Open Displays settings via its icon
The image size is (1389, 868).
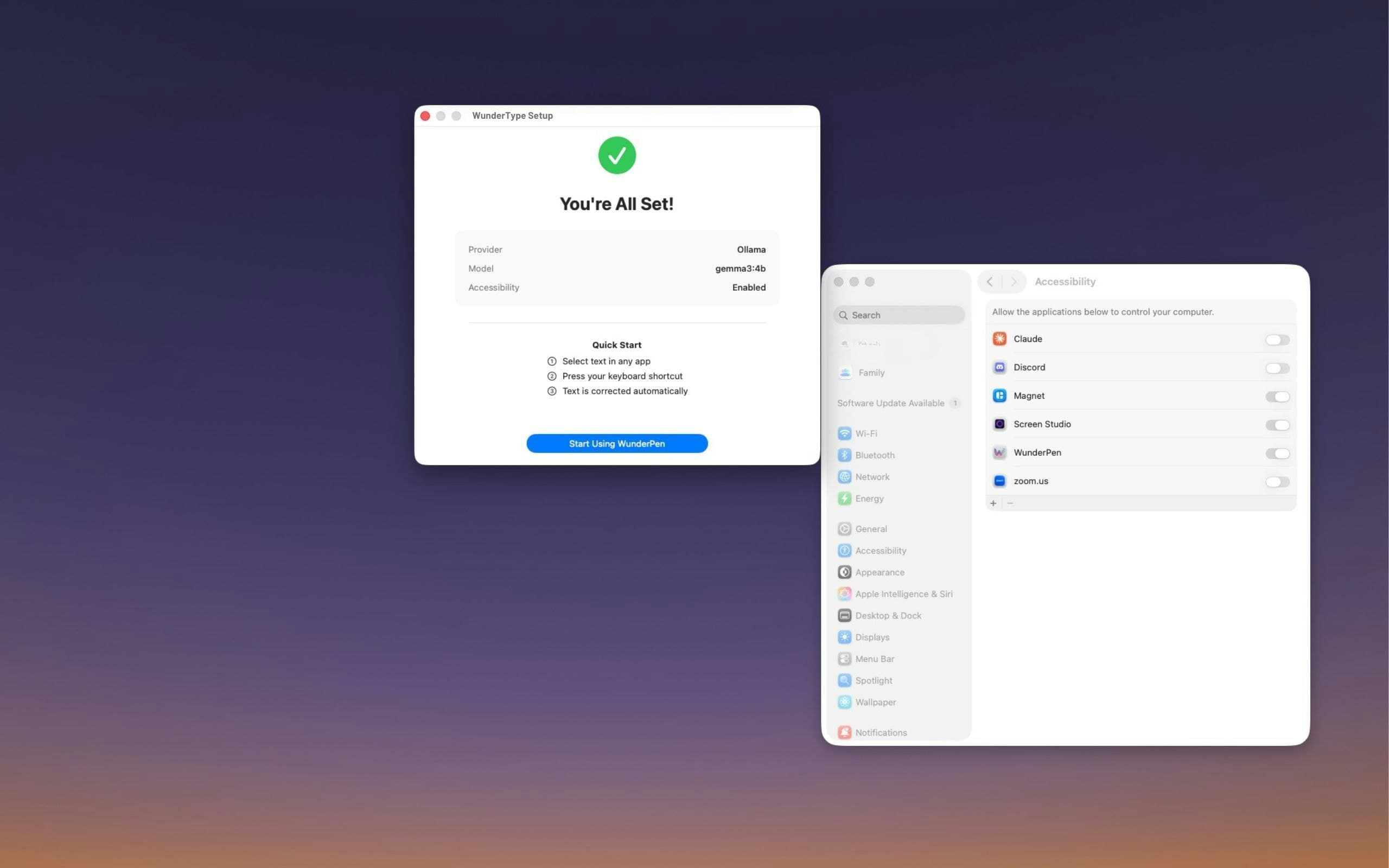[x=844, y=637]
